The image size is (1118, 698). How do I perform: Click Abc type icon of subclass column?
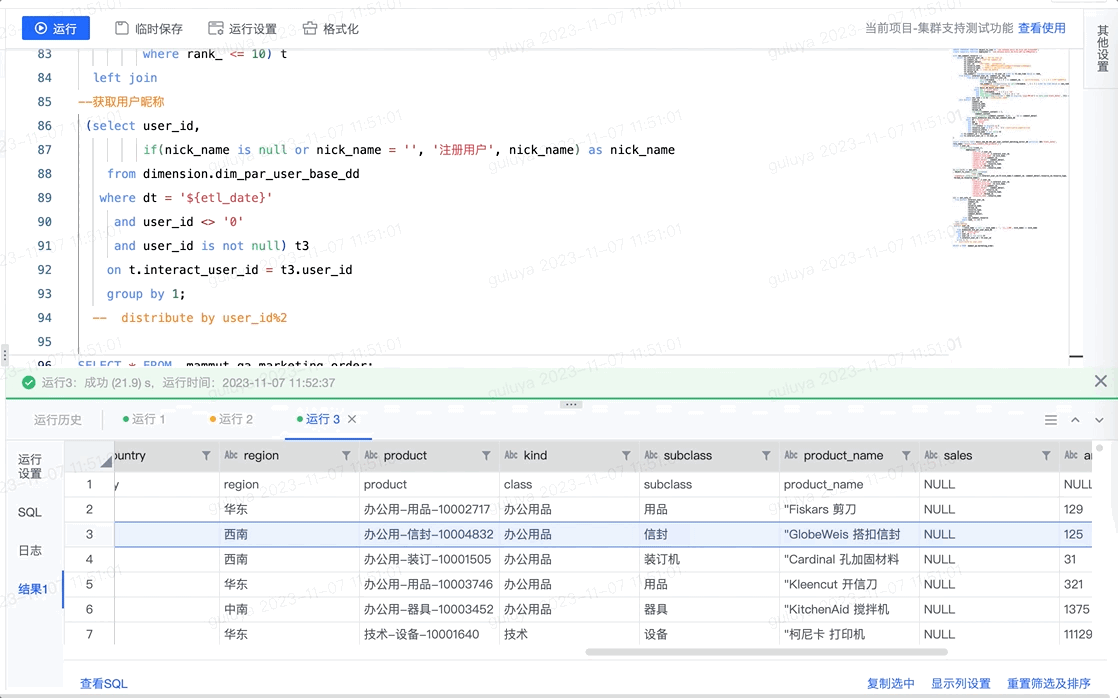651,455
